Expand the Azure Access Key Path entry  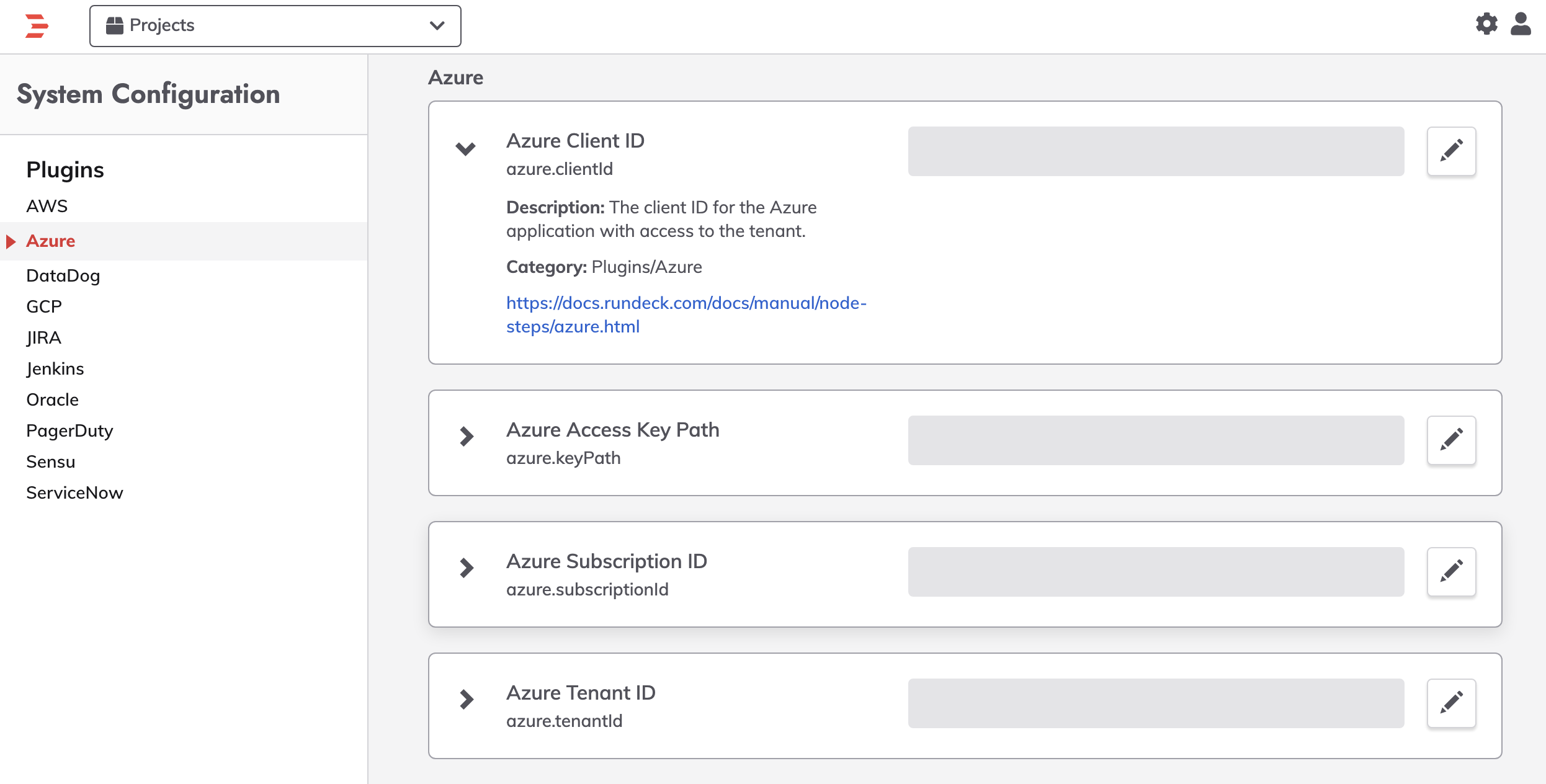(x=467, y=437)
